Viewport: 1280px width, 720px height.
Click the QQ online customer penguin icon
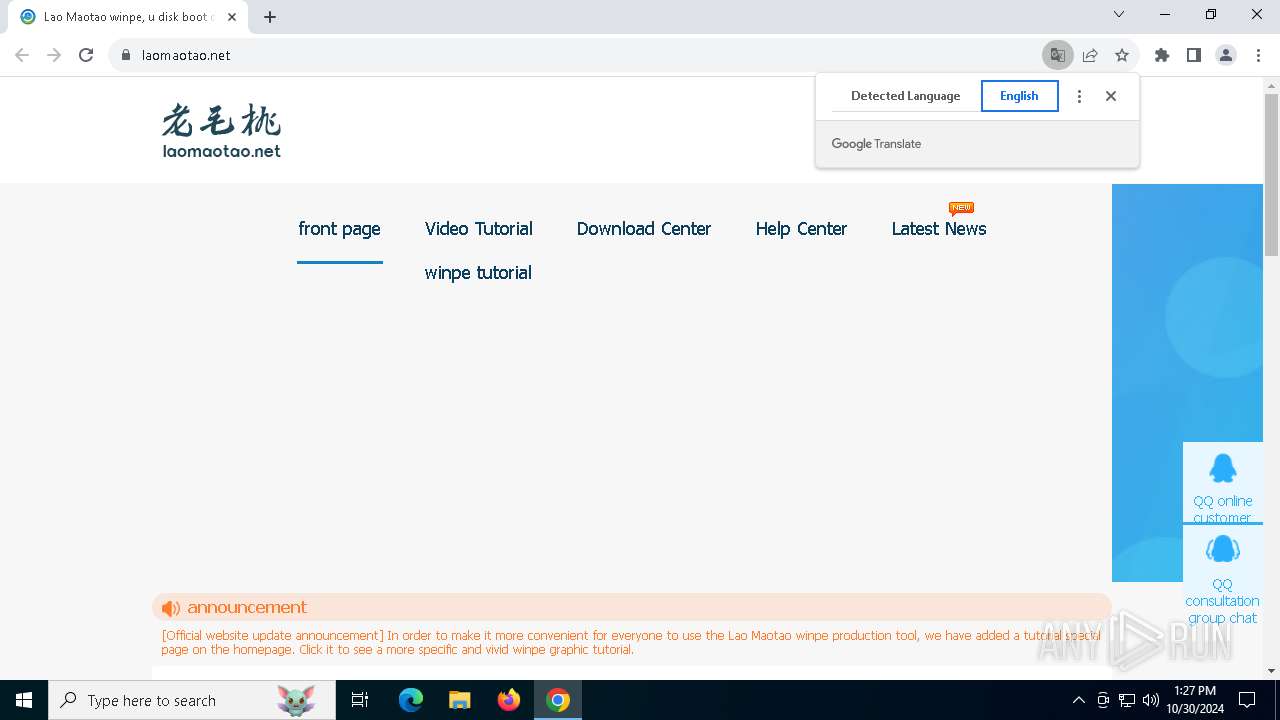(x=1222, y=468)
